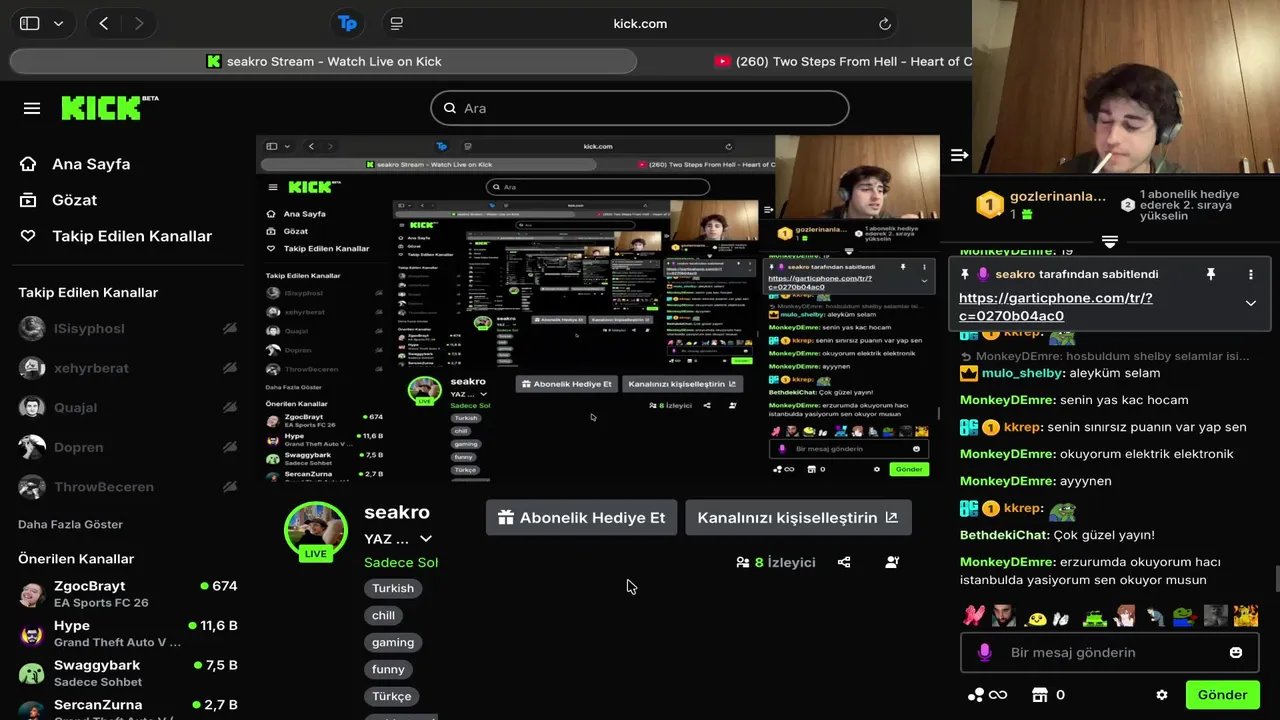This screenshot has height=720, width=1280.
Task: Insert the burning duck emote
Action: 1246,616
